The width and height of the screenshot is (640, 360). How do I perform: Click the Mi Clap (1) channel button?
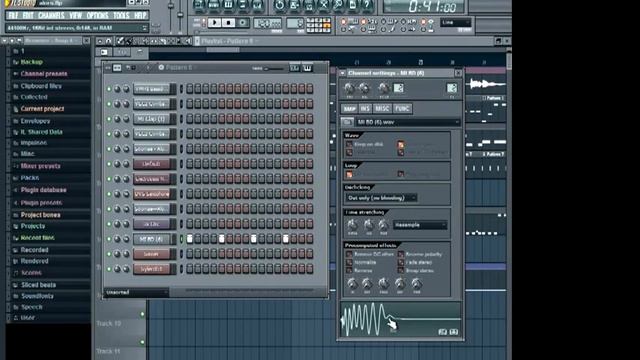point(152,119)
